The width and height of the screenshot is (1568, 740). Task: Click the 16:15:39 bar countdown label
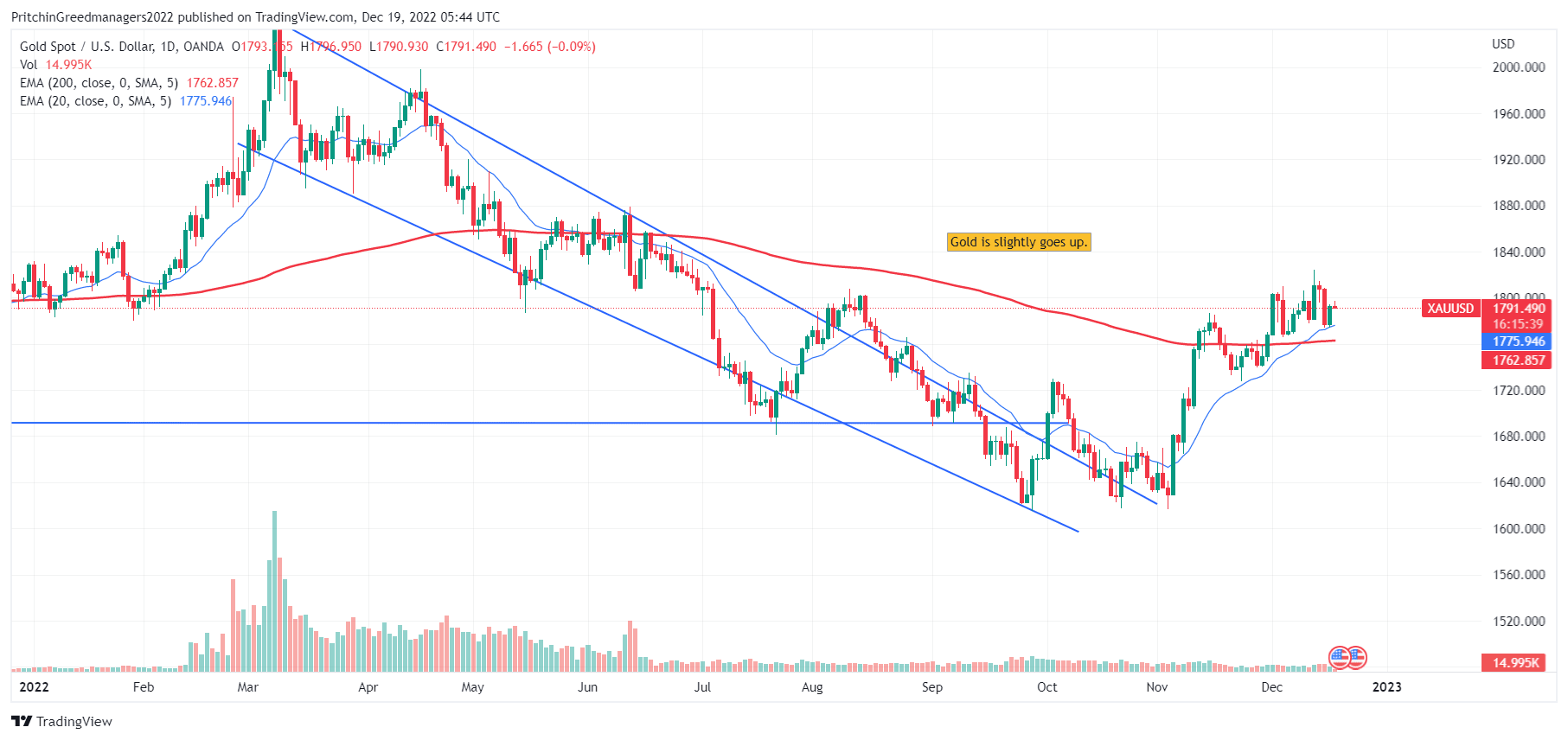pyautogui.click(x=1518, y=324)
